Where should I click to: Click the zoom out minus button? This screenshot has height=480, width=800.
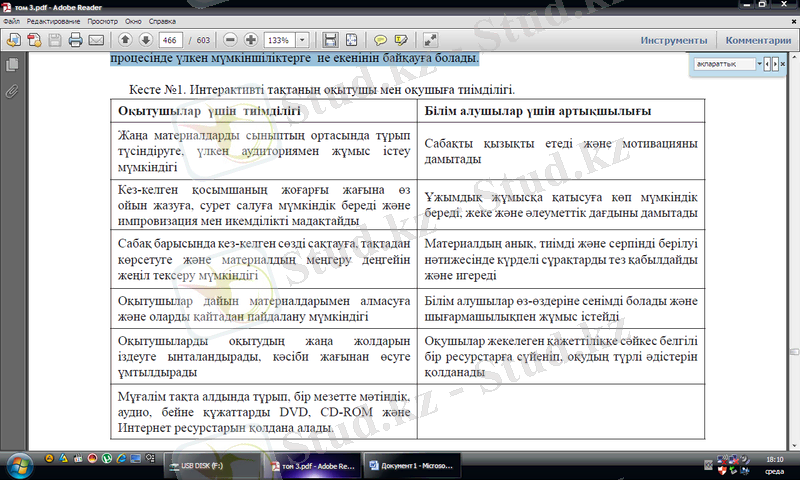[x=229, y=40]
